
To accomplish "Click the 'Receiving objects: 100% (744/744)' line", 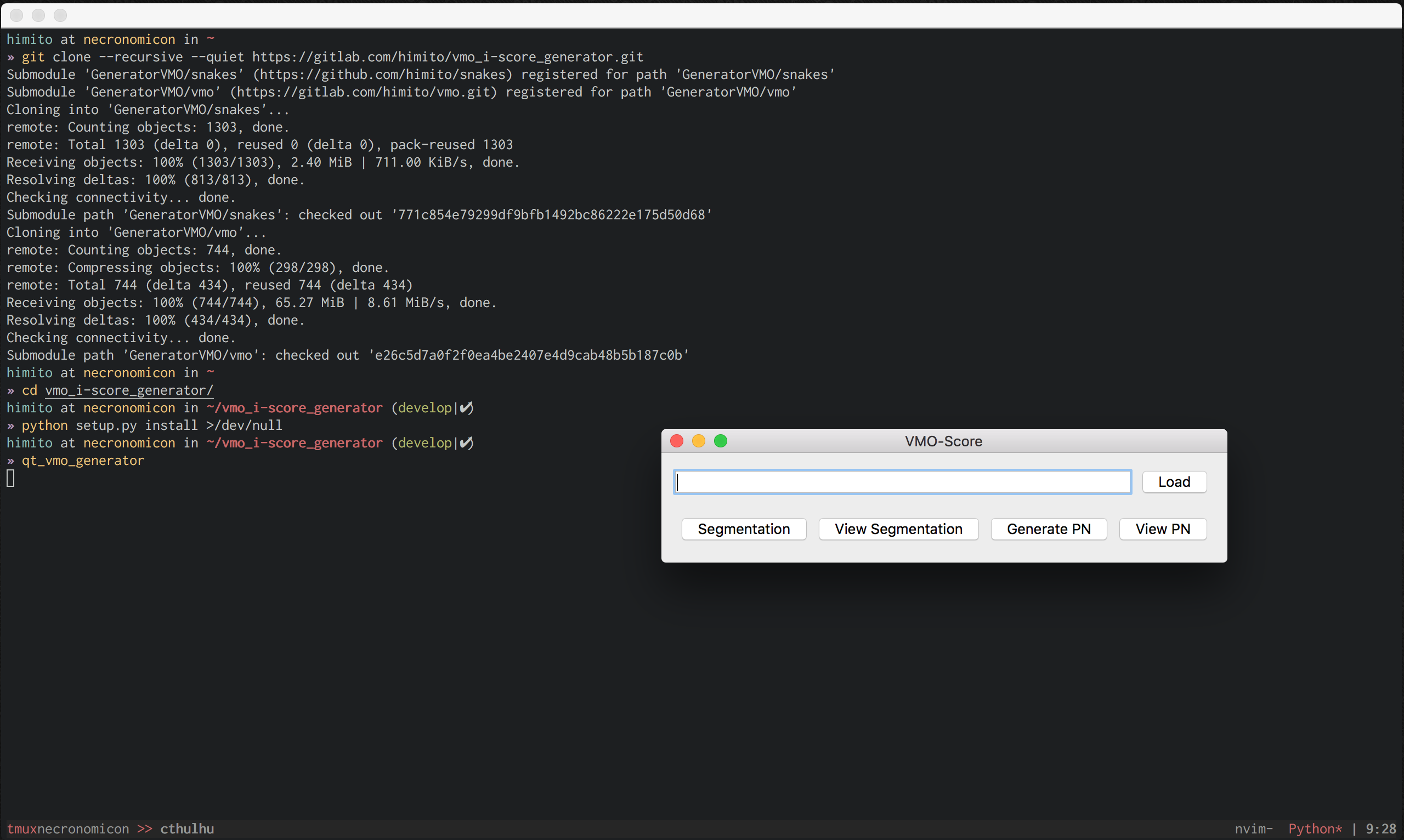I will [251, 303].
